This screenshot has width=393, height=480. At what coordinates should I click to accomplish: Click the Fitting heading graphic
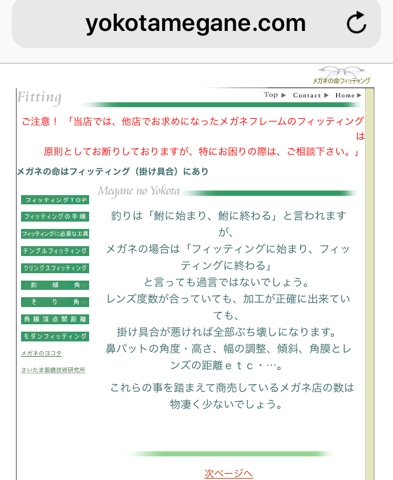coord(40,98)
